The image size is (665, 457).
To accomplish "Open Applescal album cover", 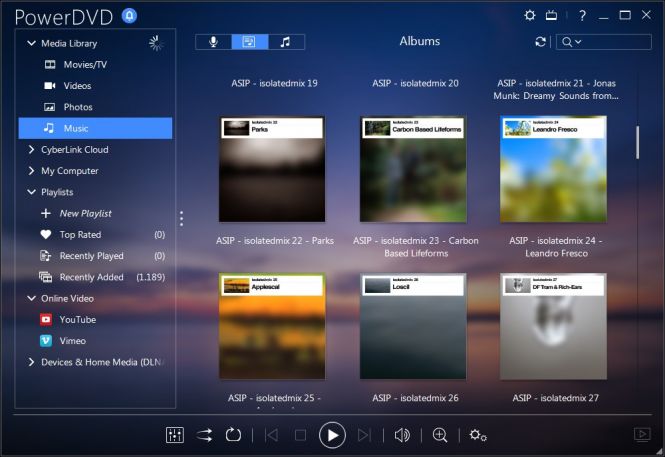I will pos(272,326).
